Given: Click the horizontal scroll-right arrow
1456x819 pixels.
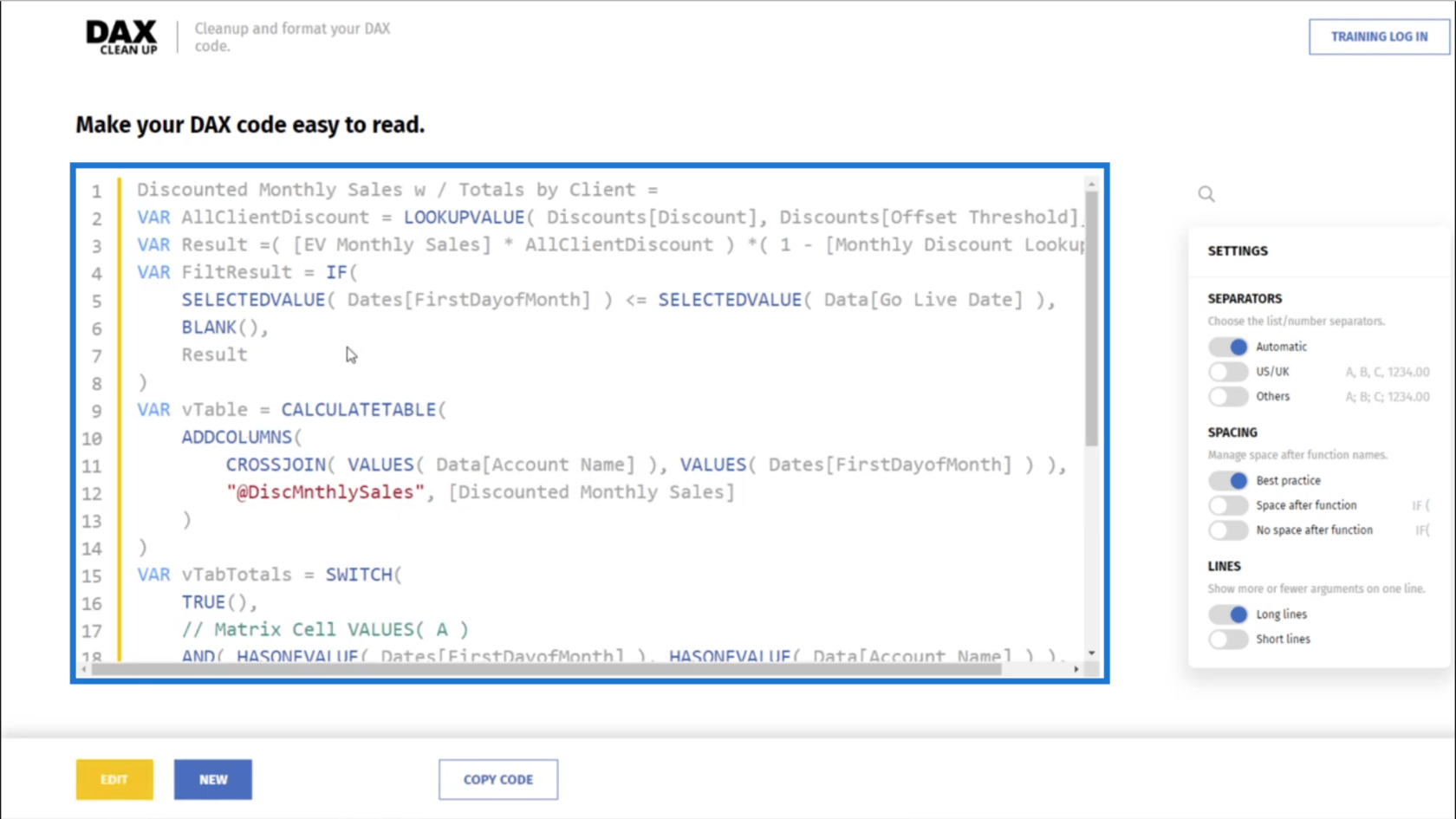Looking at the screenshot, I should tap(1076, 669).
